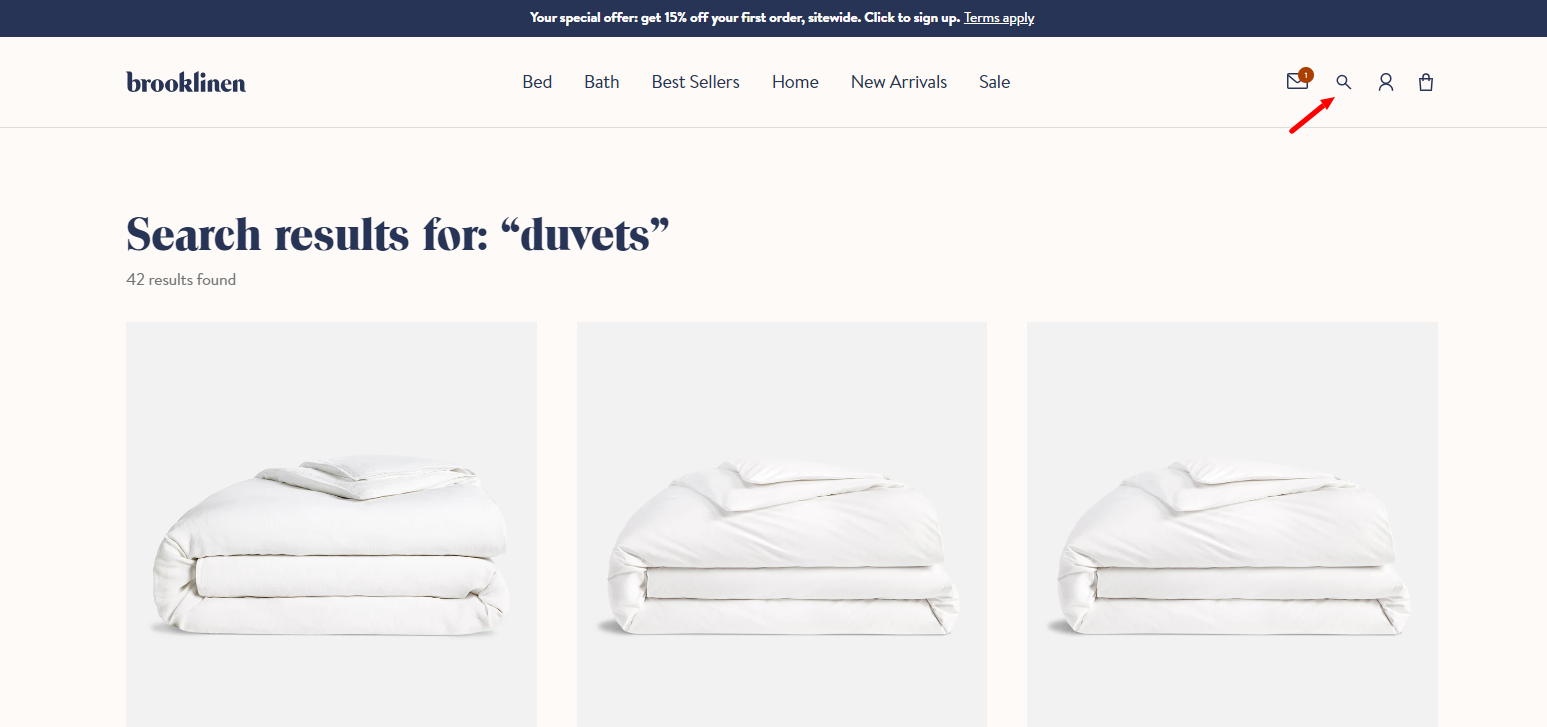Screen dimensions: 1547x727
Task: Open the Bed menu
Action: click(x=537, y=82)
